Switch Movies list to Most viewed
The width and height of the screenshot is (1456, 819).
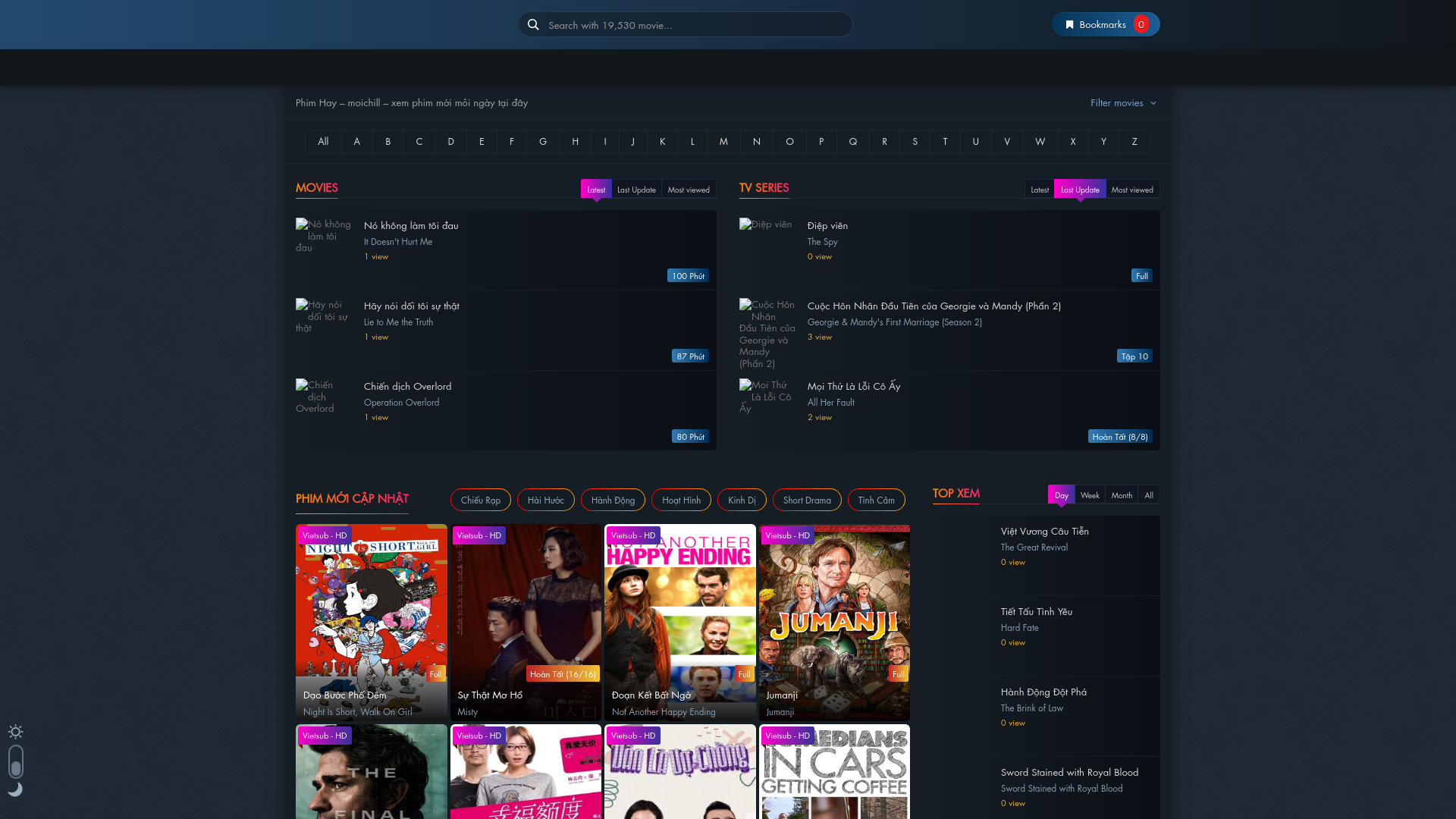688,190
